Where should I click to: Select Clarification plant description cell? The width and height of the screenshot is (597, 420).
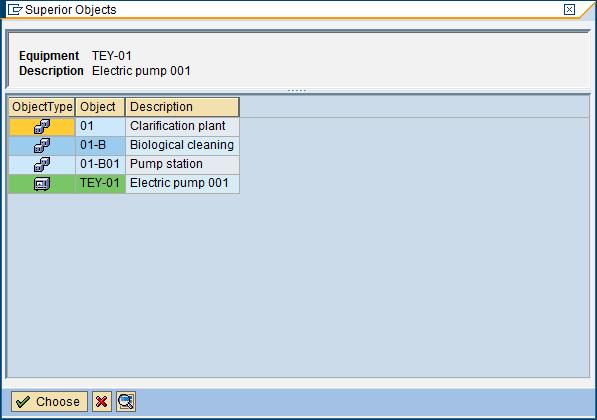click(182, 127)
